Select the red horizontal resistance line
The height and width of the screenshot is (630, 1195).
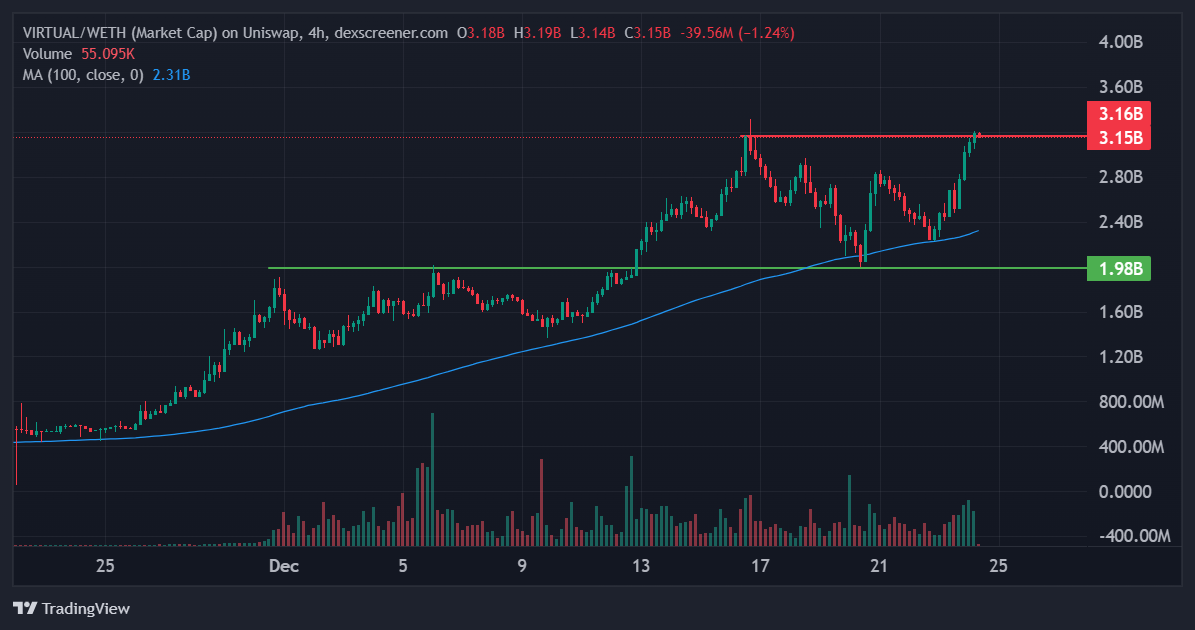(900, 135)
